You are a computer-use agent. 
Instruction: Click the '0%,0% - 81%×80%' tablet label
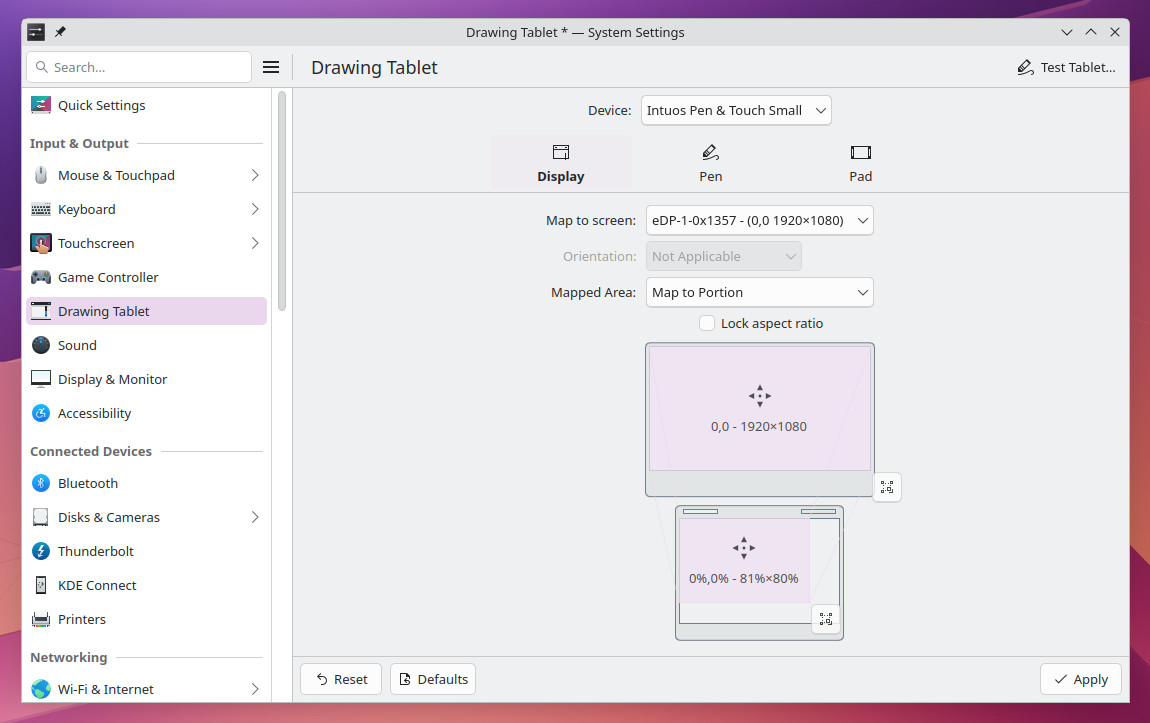pyautogui.click(x=744, y=579)
